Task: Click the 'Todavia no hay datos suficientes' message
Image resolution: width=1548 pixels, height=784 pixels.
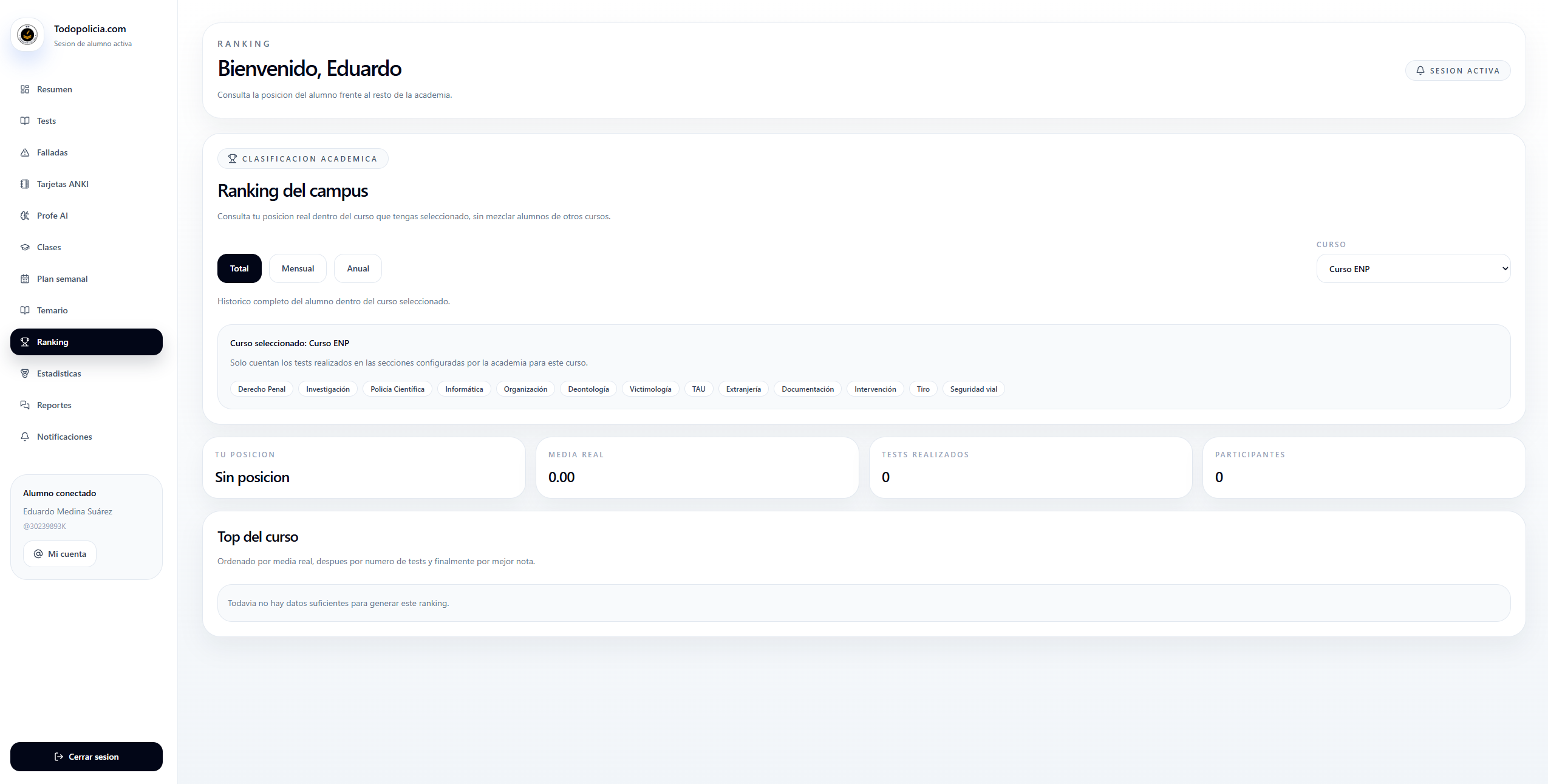Action: click(x=338, y=603)
